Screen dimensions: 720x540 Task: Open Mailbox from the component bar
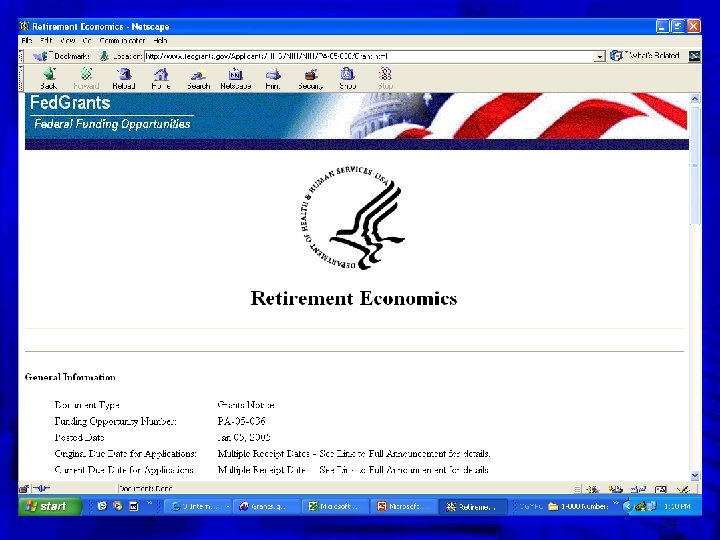pyautogui.click(x=615, y=489)
